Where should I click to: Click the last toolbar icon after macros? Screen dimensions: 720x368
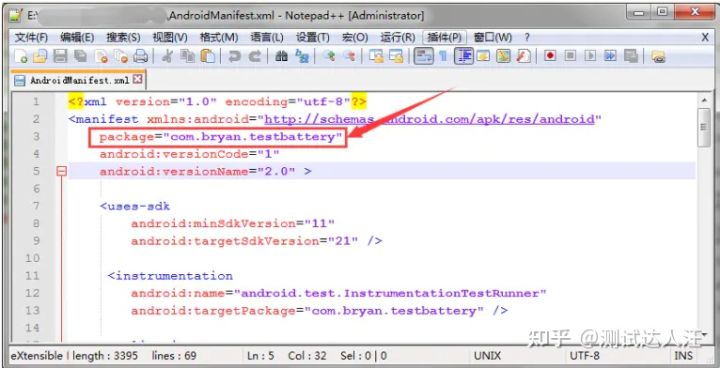658,56
